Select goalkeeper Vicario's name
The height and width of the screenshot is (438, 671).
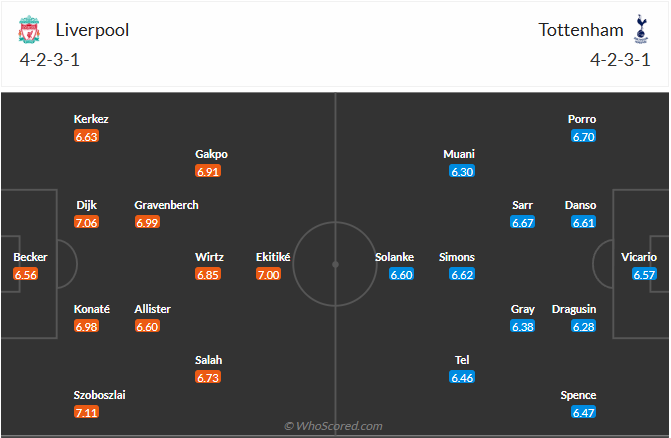click(639, 257)
